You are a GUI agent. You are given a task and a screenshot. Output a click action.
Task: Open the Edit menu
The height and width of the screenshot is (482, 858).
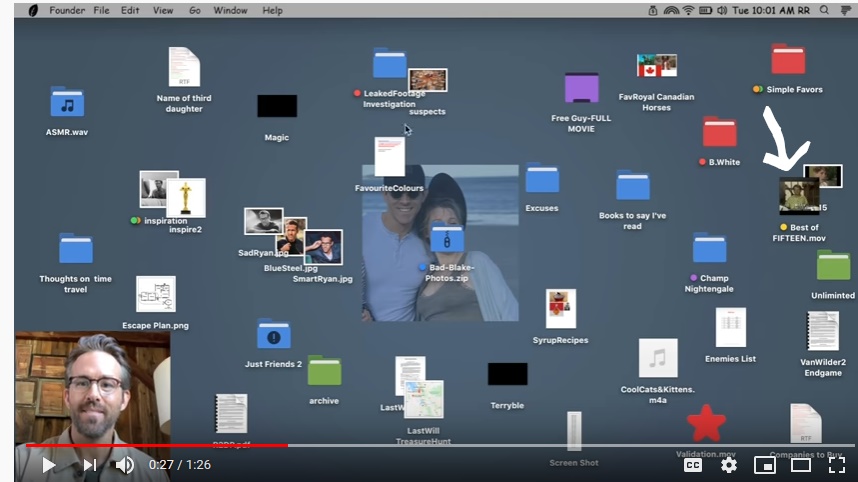point(130,10)
